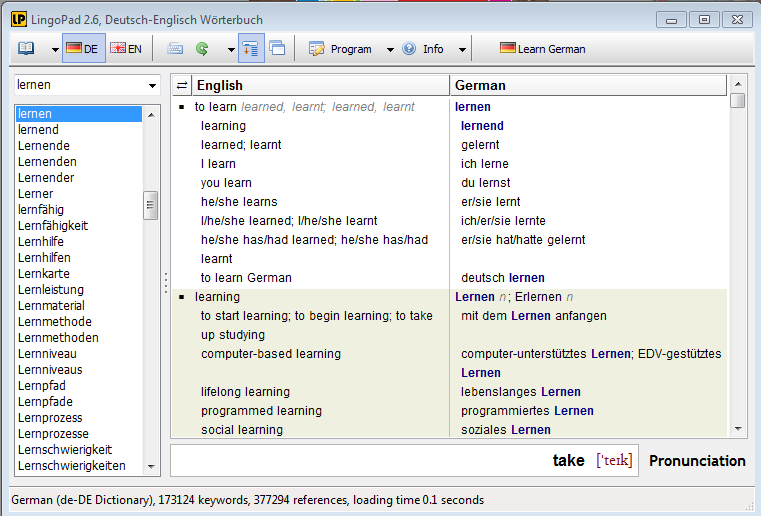The height and width of the screenshot is (516, 761).
Task: Click the word list scrollbar thumb
Action: pos(150,205)
